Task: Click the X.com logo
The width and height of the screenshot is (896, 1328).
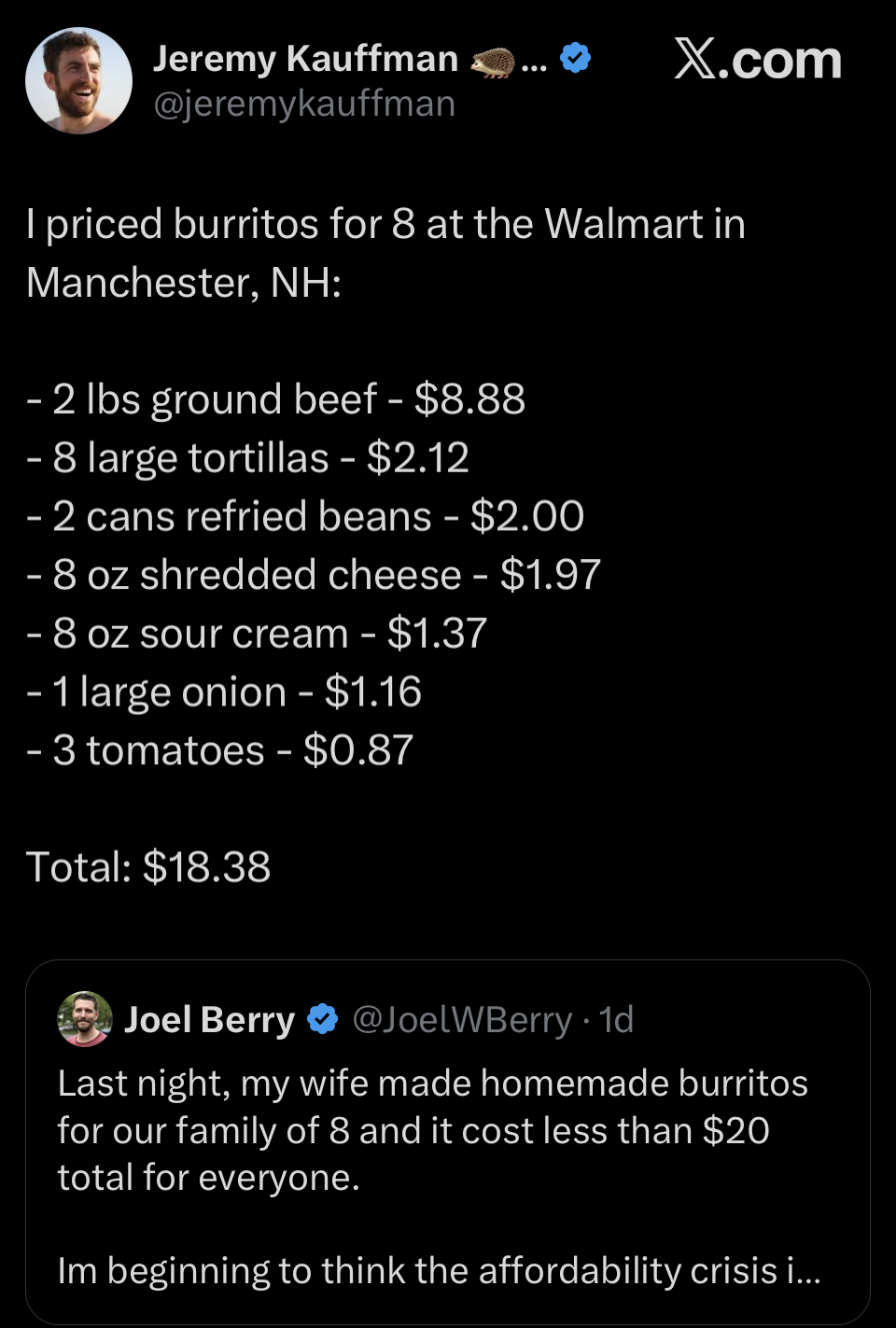Action: [x=758, y=60]
